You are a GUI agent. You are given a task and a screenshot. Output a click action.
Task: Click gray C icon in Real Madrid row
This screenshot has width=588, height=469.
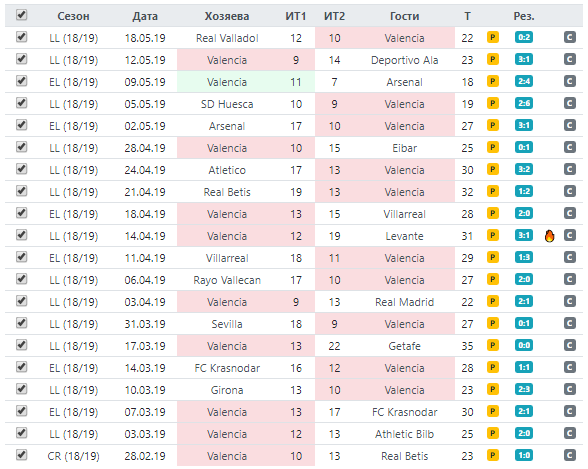tap(570, 301)
